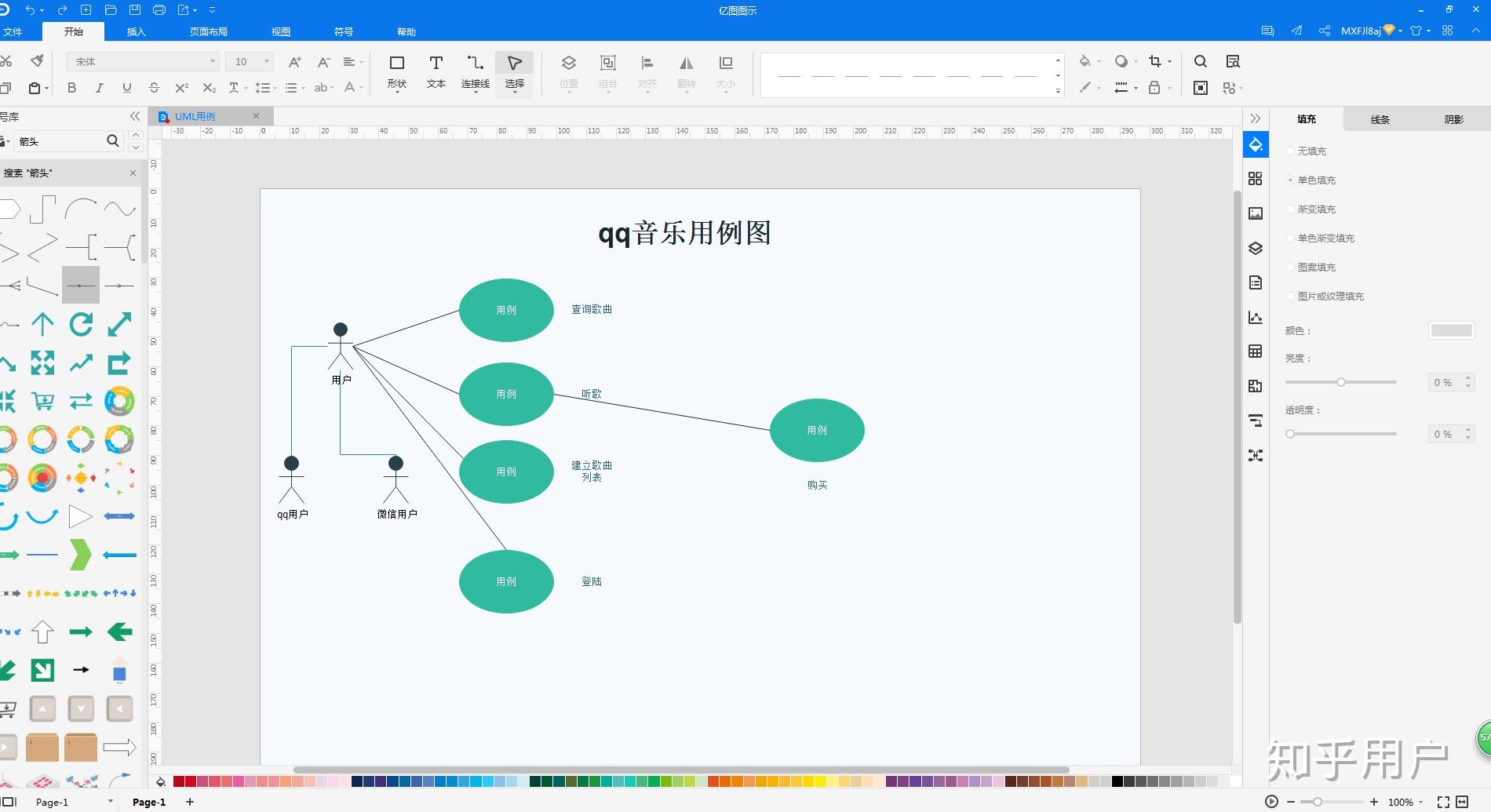This screenshot has width=1491, height=812.
Task: Adjust the 透明度 (transparency) slider handle
Action: click(1290, 434)
